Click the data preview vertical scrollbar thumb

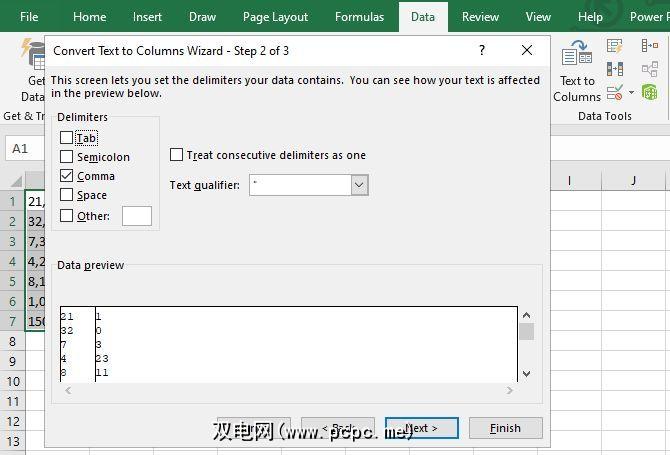click(526, 332)
